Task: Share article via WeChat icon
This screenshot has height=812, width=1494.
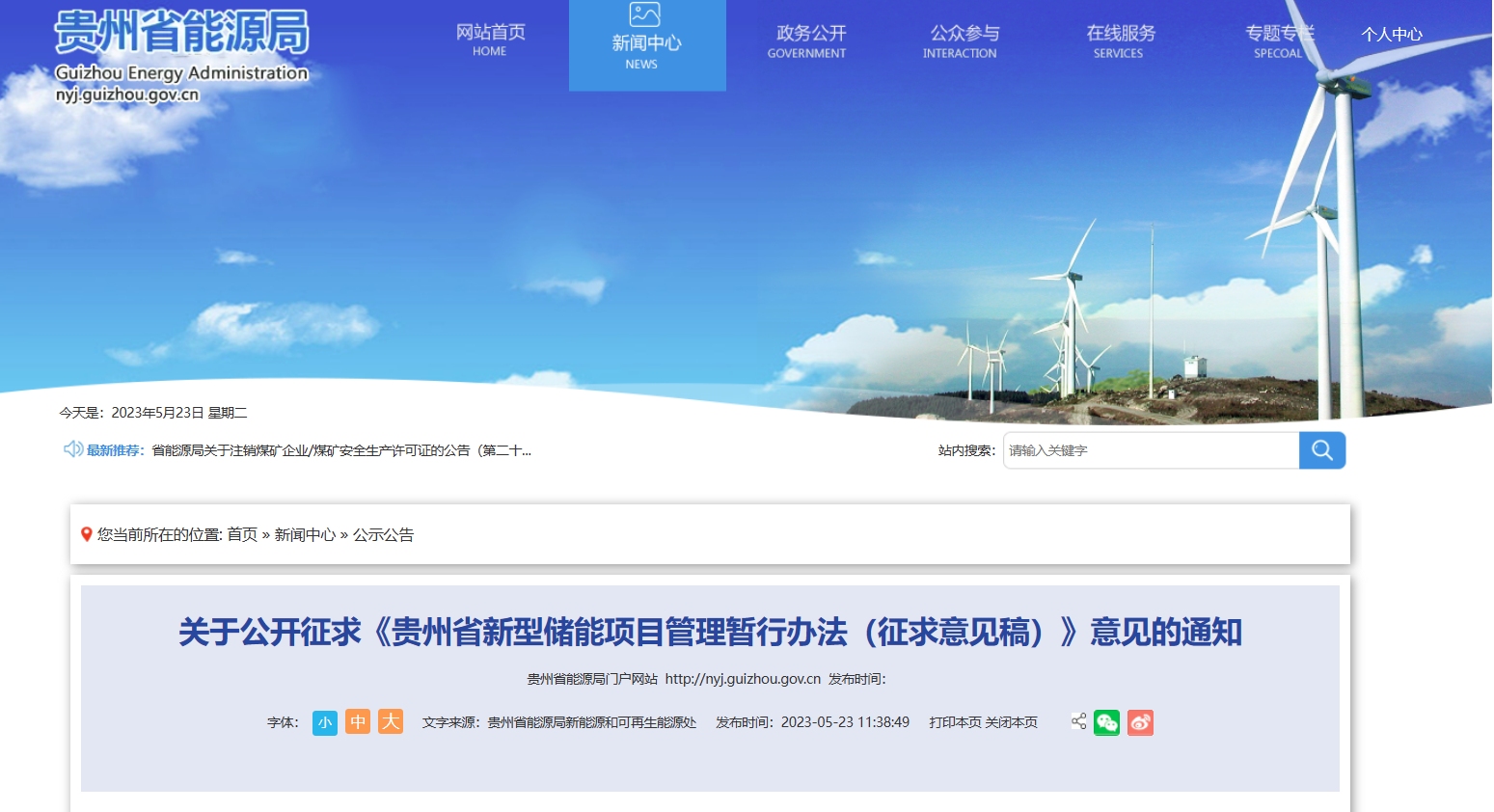Action: pos(1106,722)
